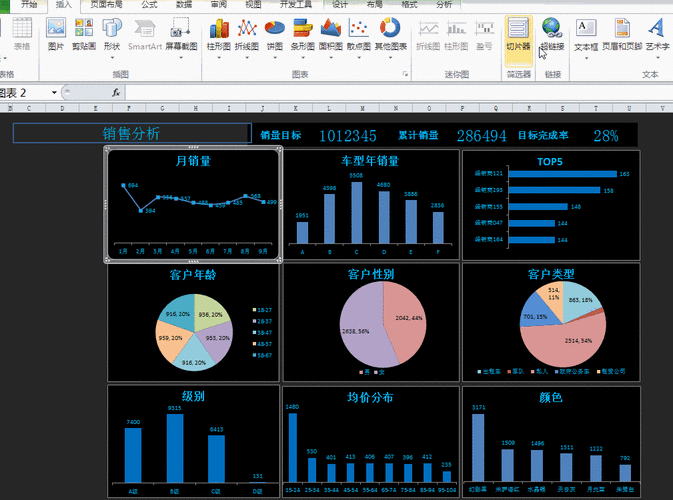Open the 艺术字 WordArt dropdown

click(x=658, y=58)
